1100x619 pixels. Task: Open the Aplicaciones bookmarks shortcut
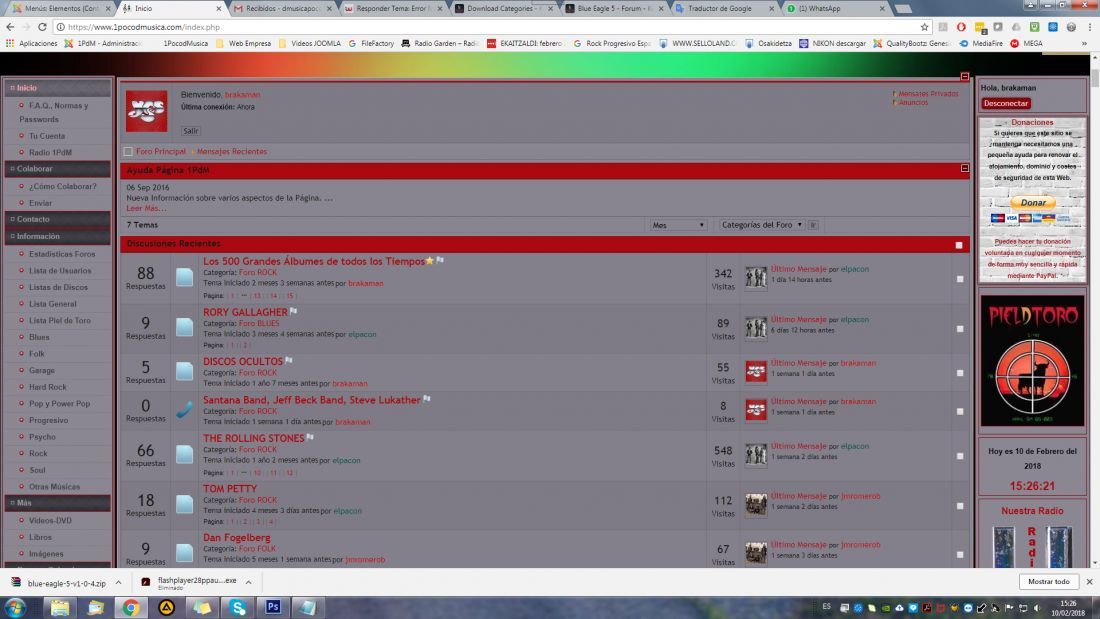(32, 44)
